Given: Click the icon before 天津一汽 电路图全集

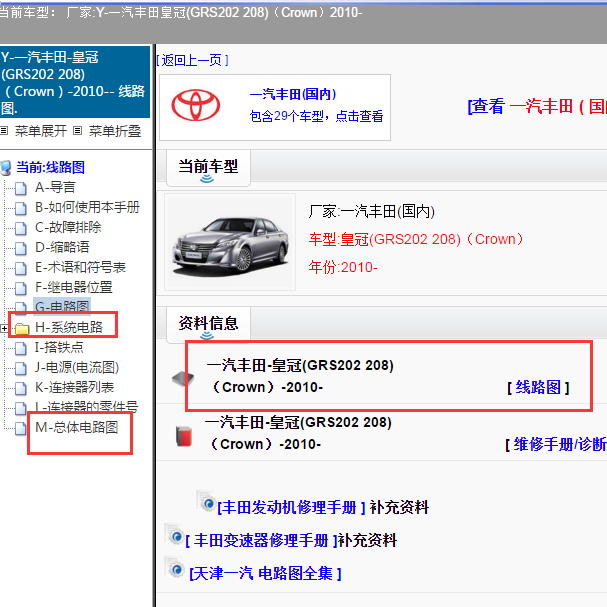Looking at the screenshot, I should 174,568.
